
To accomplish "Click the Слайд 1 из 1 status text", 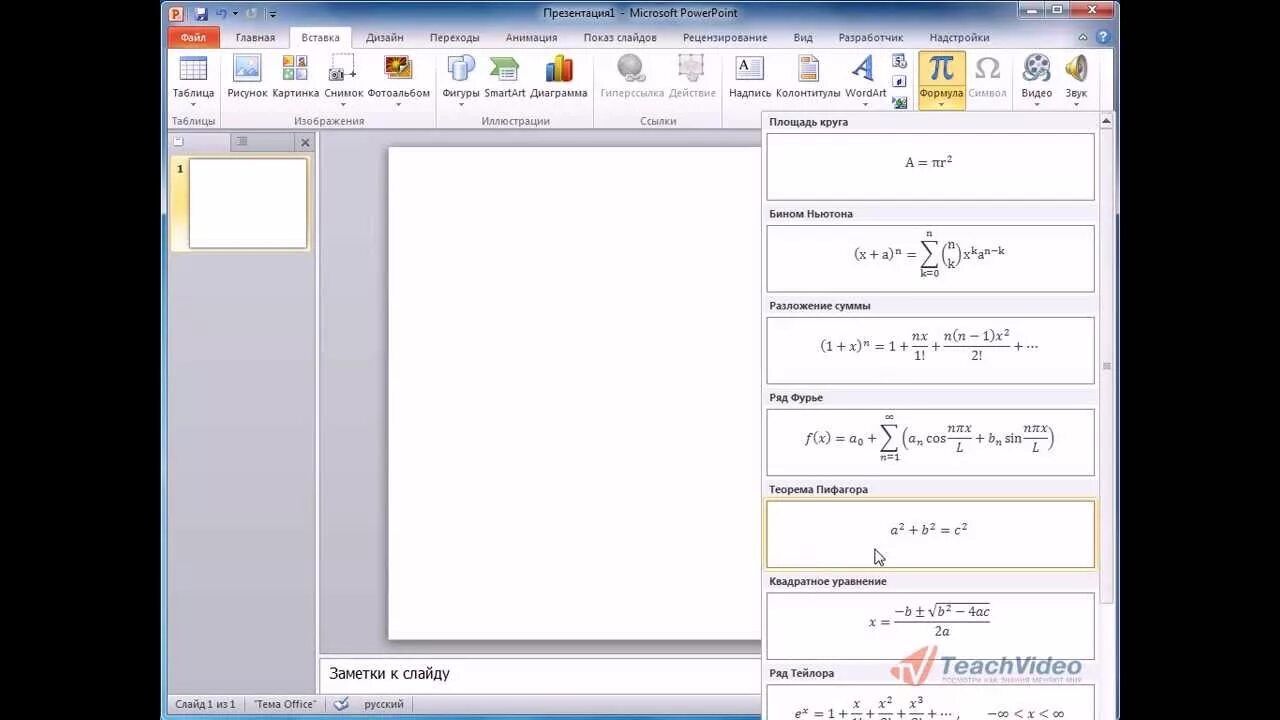I will click(x=206, y=704).
